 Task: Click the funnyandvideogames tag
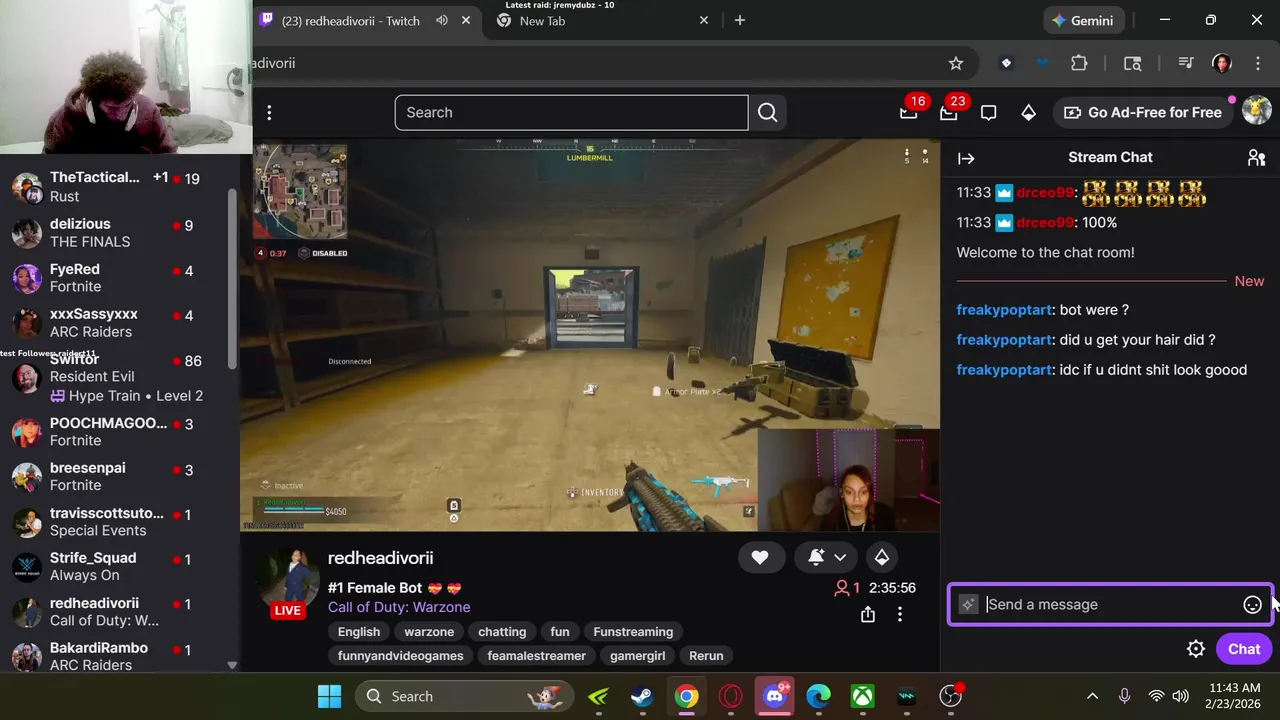click(400, 656)
